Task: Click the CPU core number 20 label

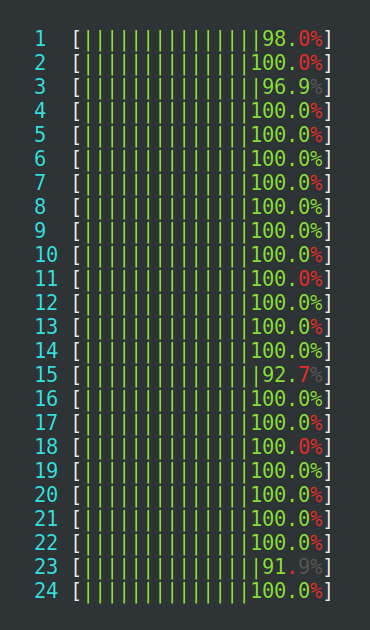Action: [x=46, y=495]
